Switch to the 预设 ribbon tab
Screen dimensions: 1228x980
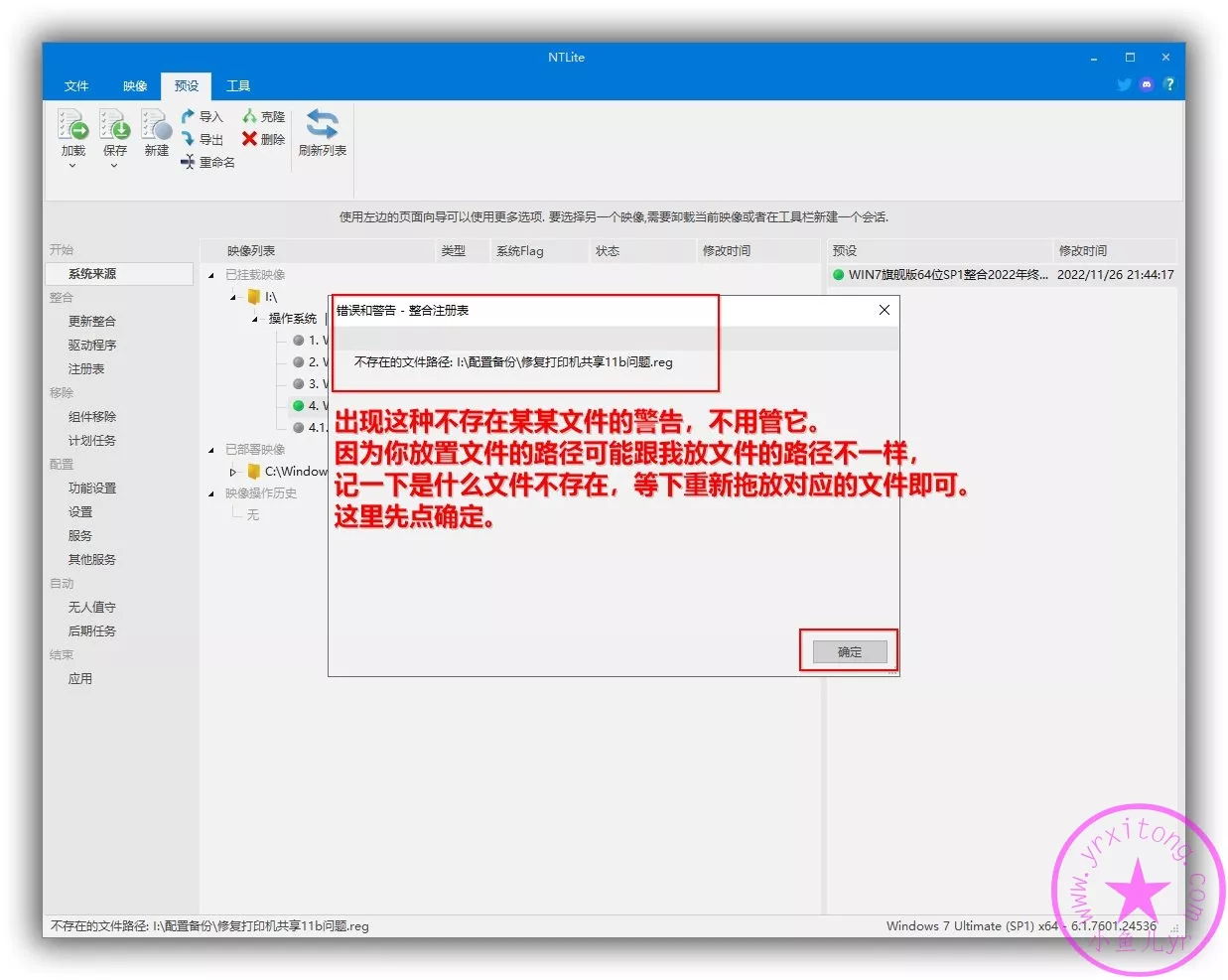[187, 86]
